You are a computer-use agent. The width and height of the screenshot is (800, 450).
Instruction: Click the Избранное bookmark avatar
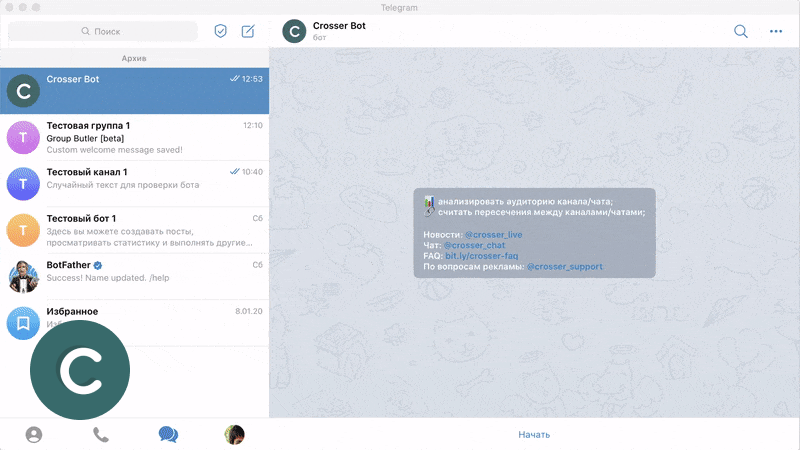coord(23,323)
